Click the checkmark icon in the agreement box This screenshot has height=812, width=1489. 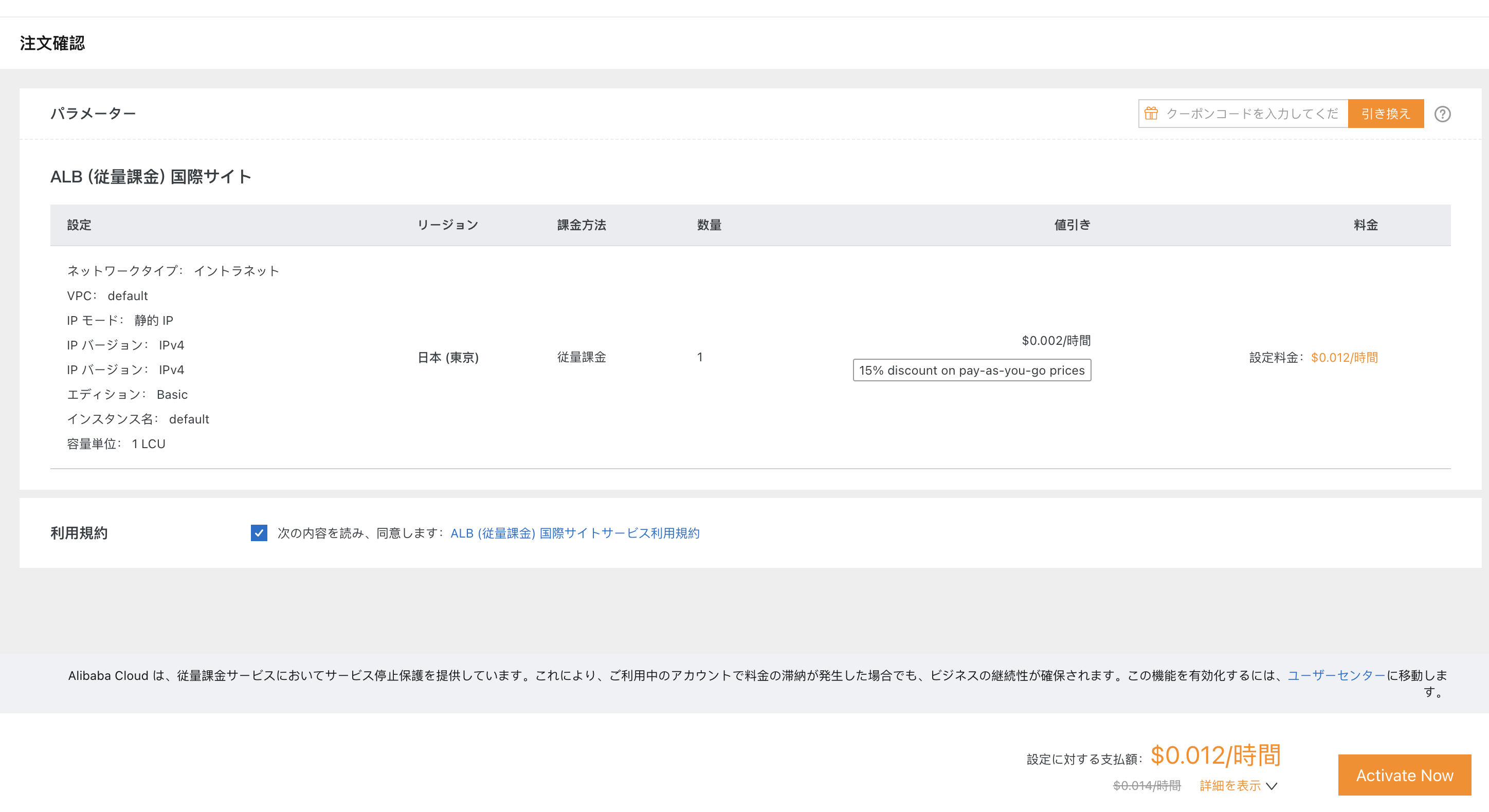click(260, 533)
